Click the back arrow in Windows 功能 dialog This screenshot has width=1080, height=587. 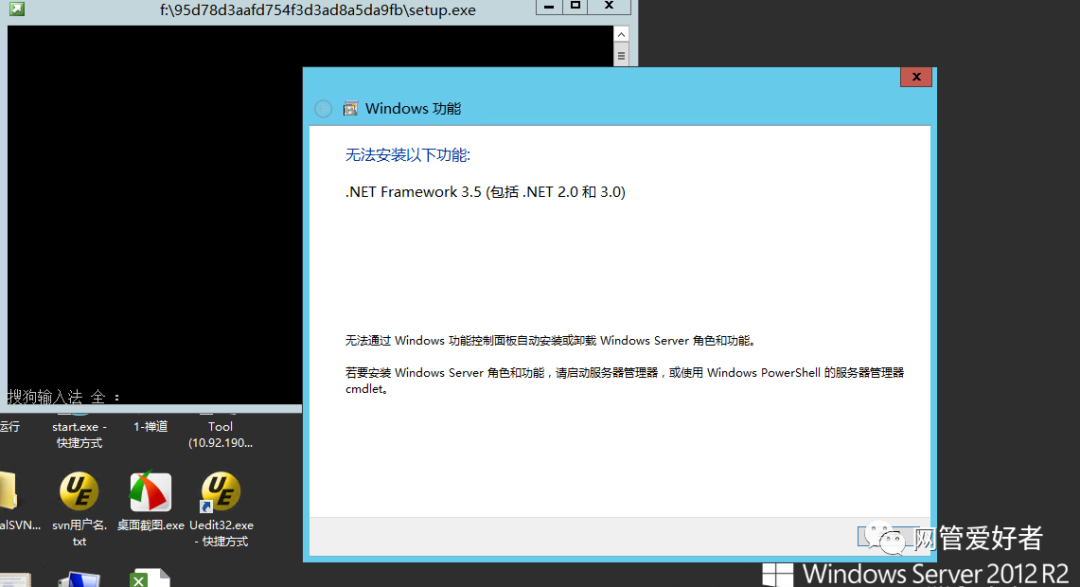point(323,109)
